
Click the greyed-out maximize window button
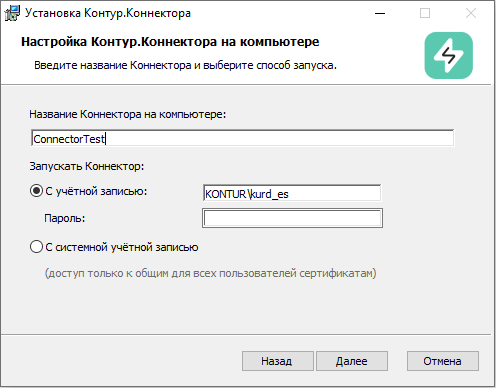[x=425, y=13]
